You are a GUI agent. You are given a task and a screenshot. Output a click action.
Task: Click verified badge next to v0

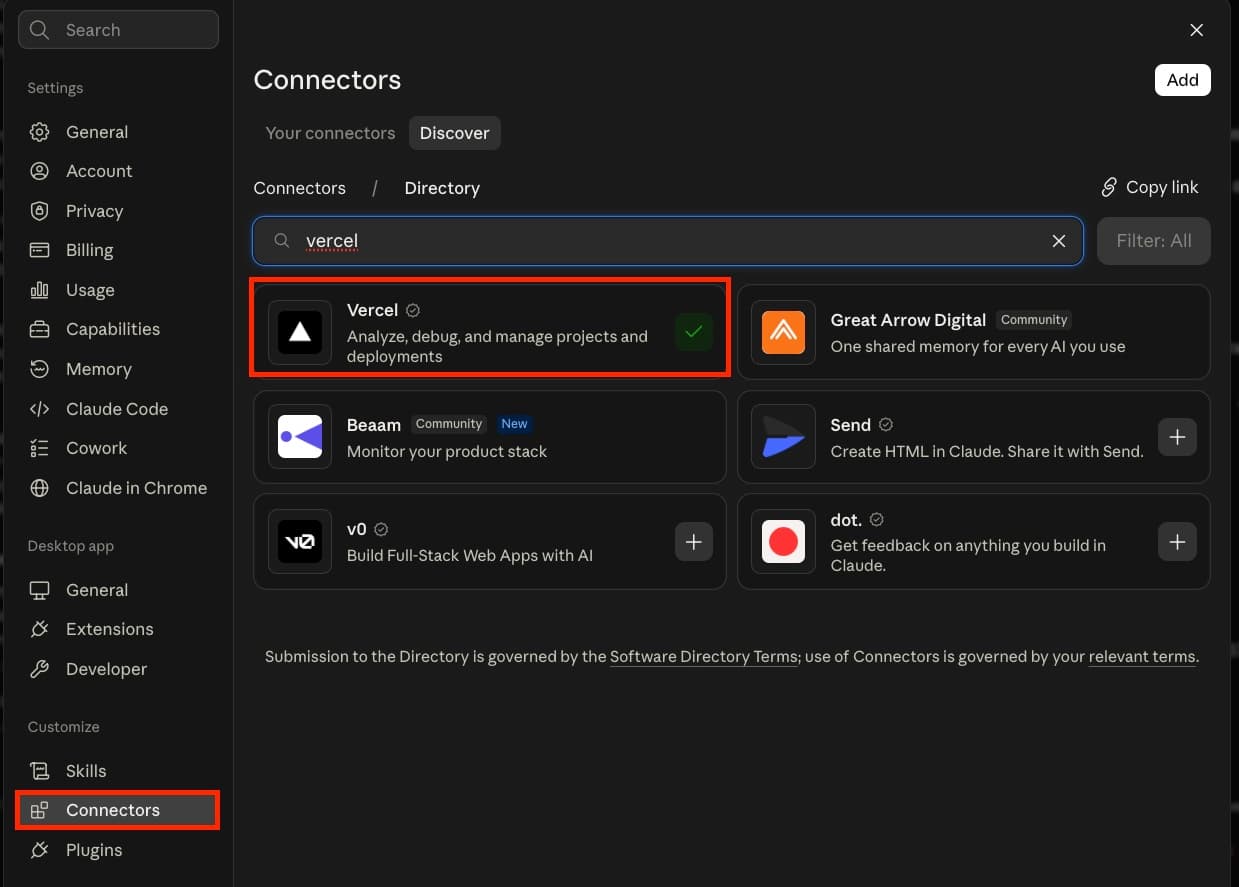point(381,529)
